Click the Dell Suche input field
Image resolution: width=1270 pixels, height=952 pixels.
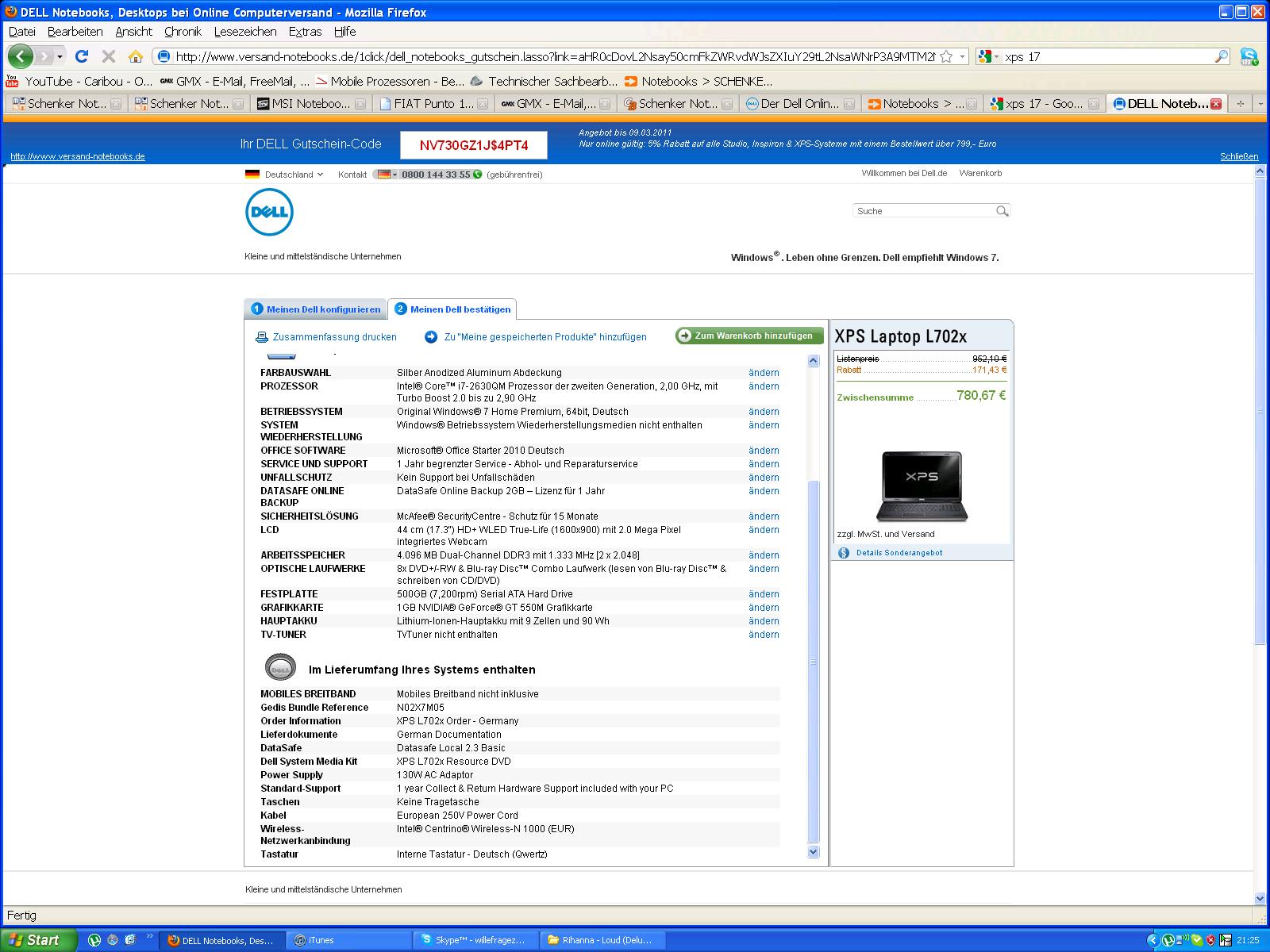tap(925, 211)
